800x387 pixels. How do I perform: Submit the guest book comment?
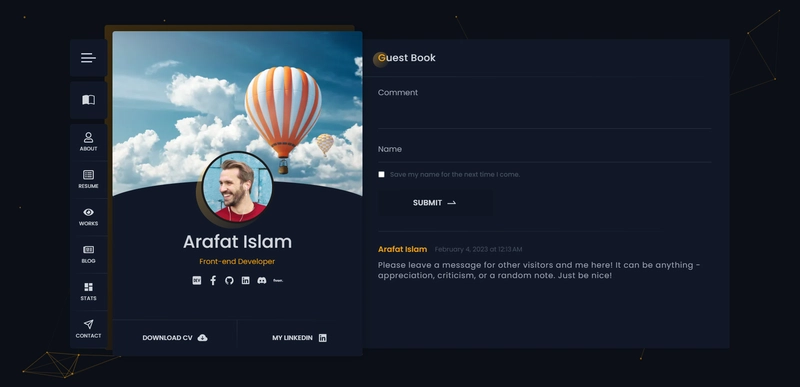click(435, 203)
